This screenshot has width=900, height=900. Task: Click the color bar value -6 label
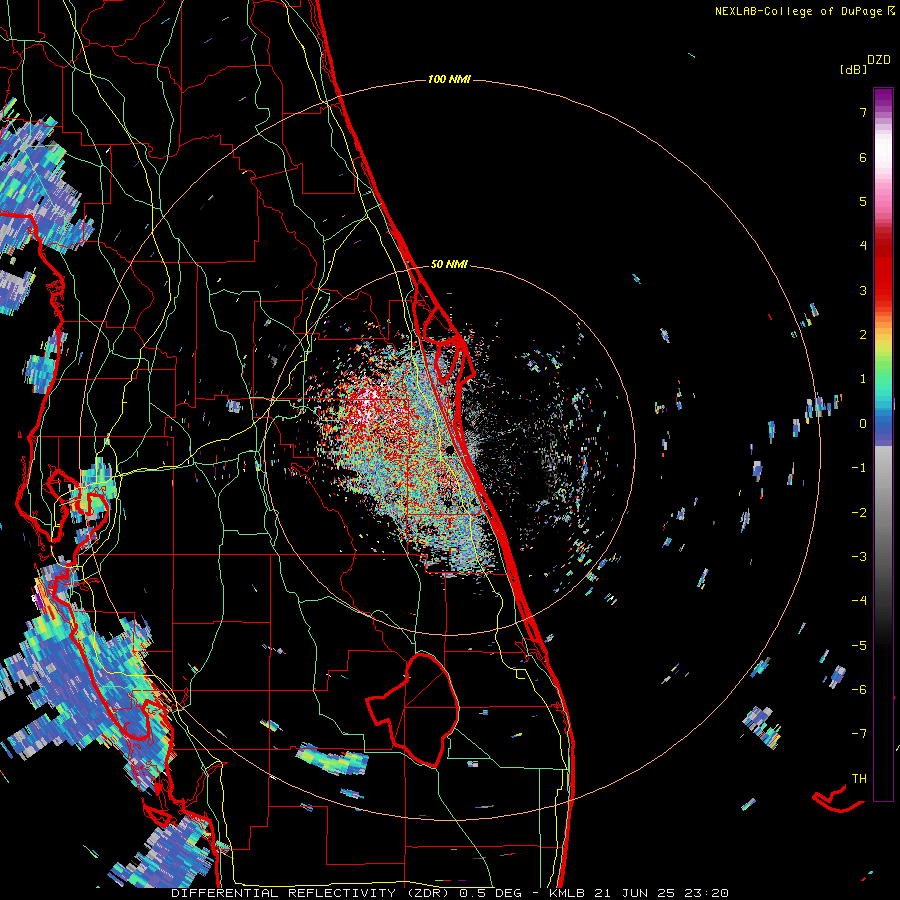tap(859, 690)
